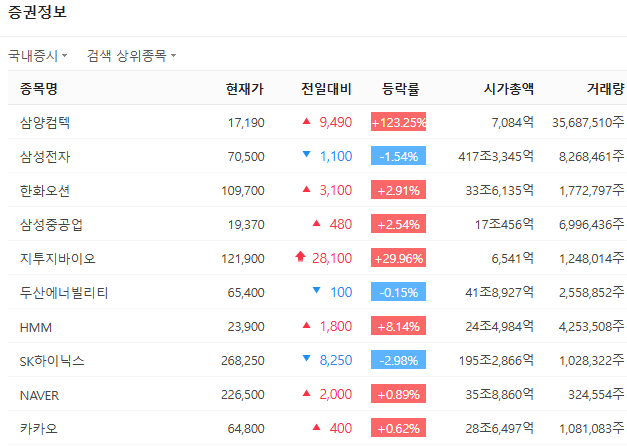Click the upper-limit arrow beside 28,100
This screenshot has width=627, height=447.
pyautogui.click(x=301, y=256)
